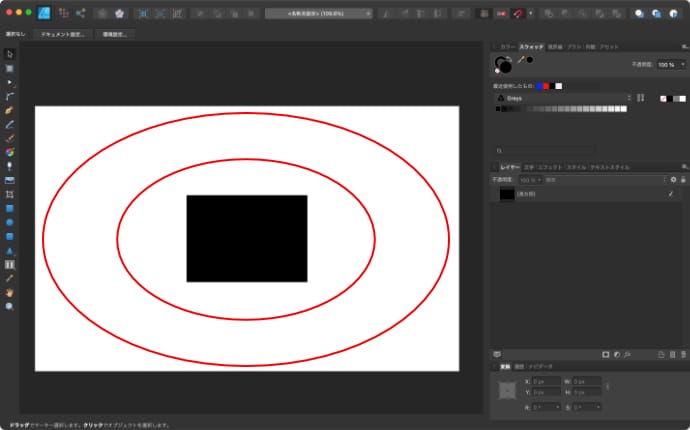Pick the View hand tool
Viewport: 690px width, 430px height.
point(10,293)
